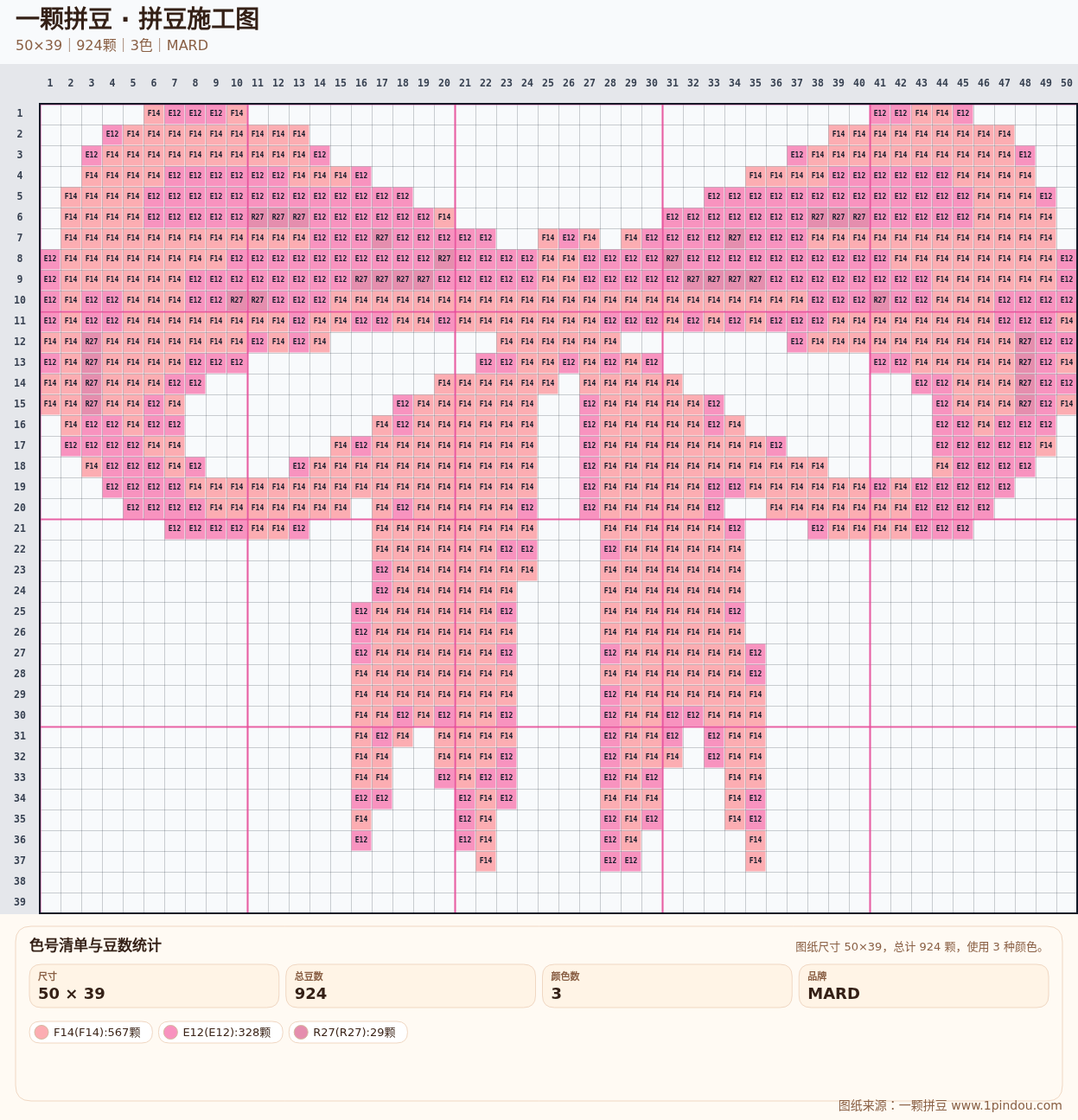Click the R27 bead at row 12 column 3
Viewport: 1078px width, 1120px height.
[92, 342]
